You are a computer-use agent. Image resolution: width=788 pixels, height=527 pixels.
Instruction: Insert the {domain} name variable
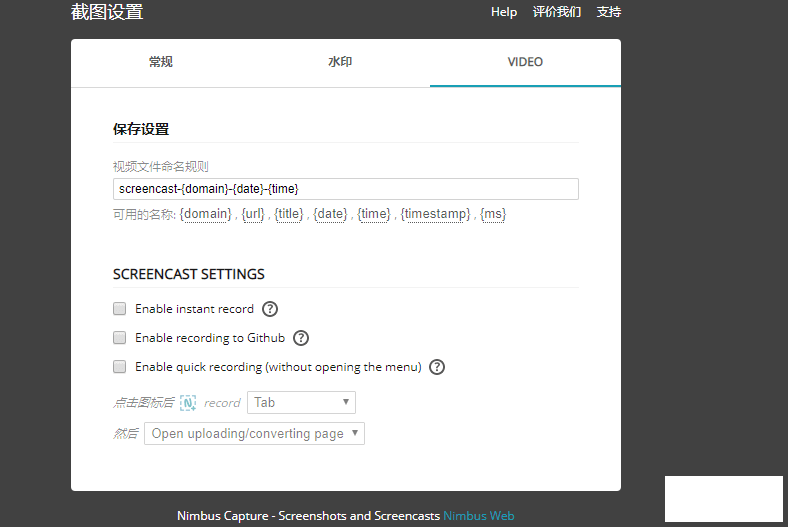(x=206, y=214)
